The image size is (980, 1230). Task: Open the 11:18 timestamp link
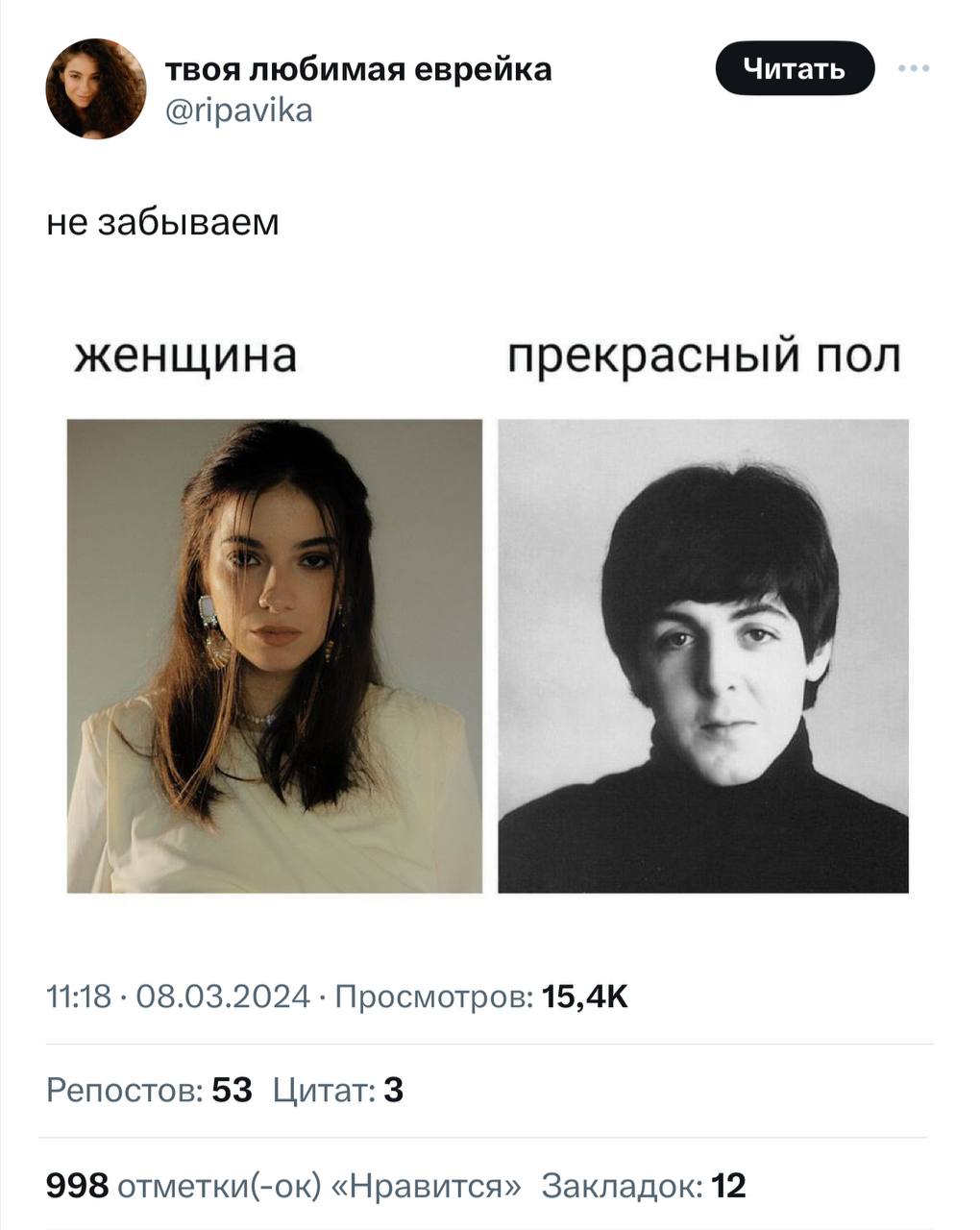coord(79,997)
